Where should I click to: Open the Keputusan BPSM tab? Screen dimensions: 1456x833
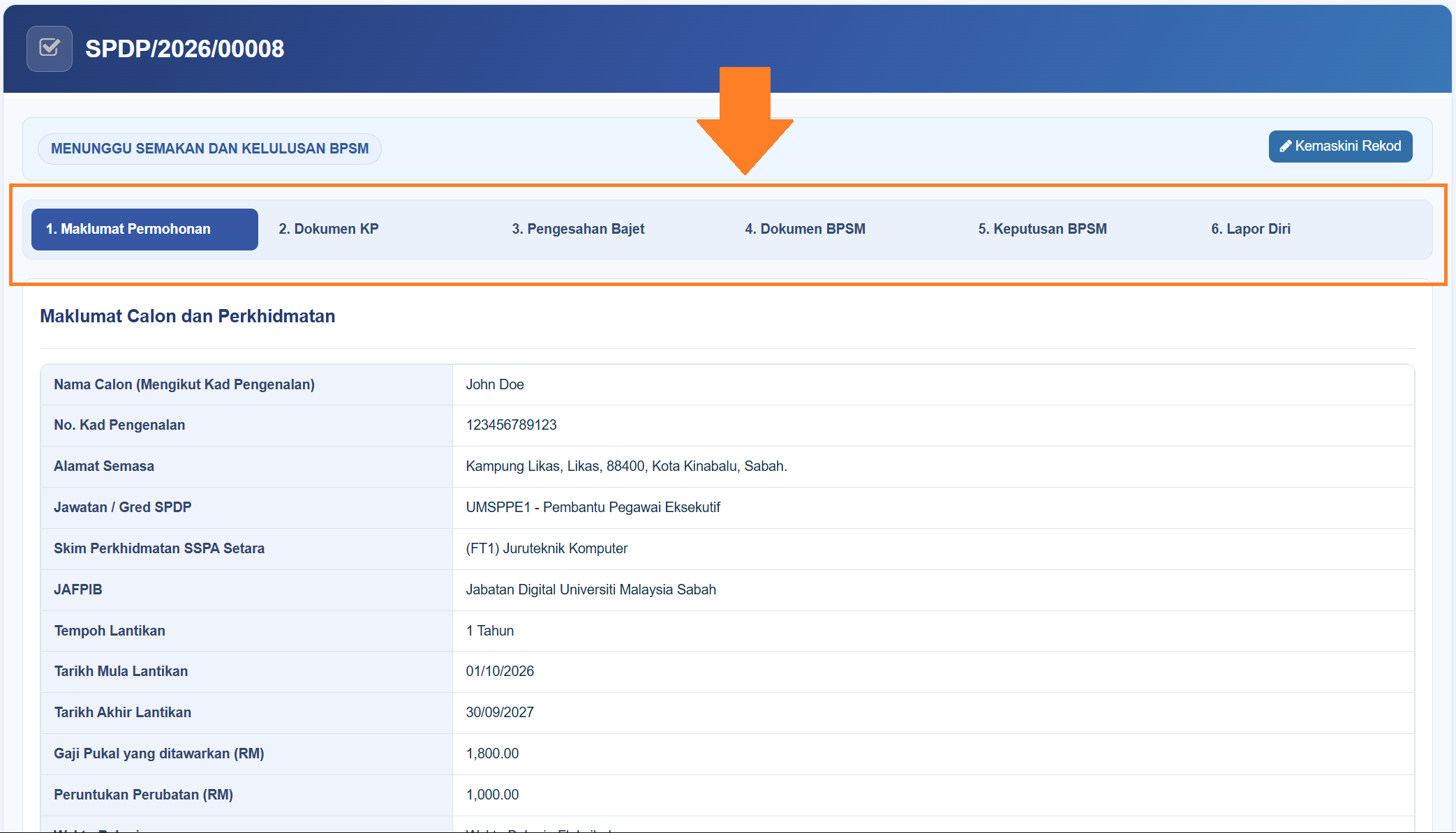click(x=1042, y=229)
